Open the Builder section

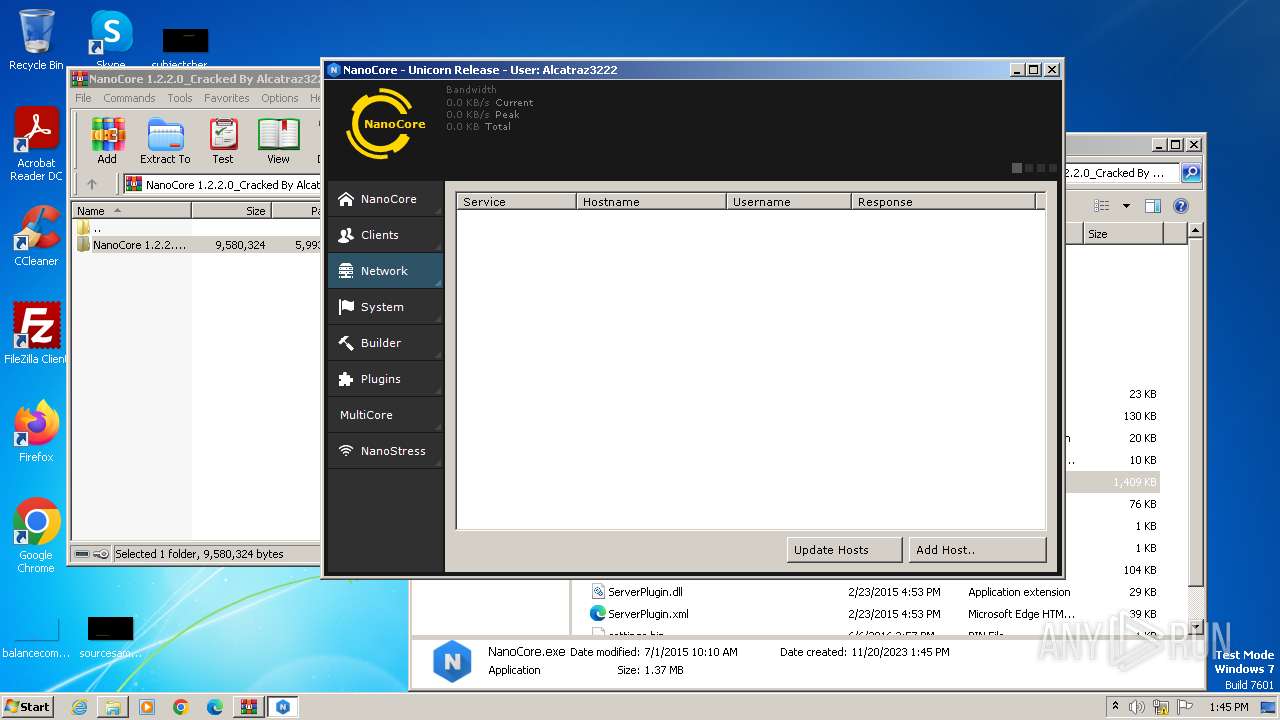385,343
